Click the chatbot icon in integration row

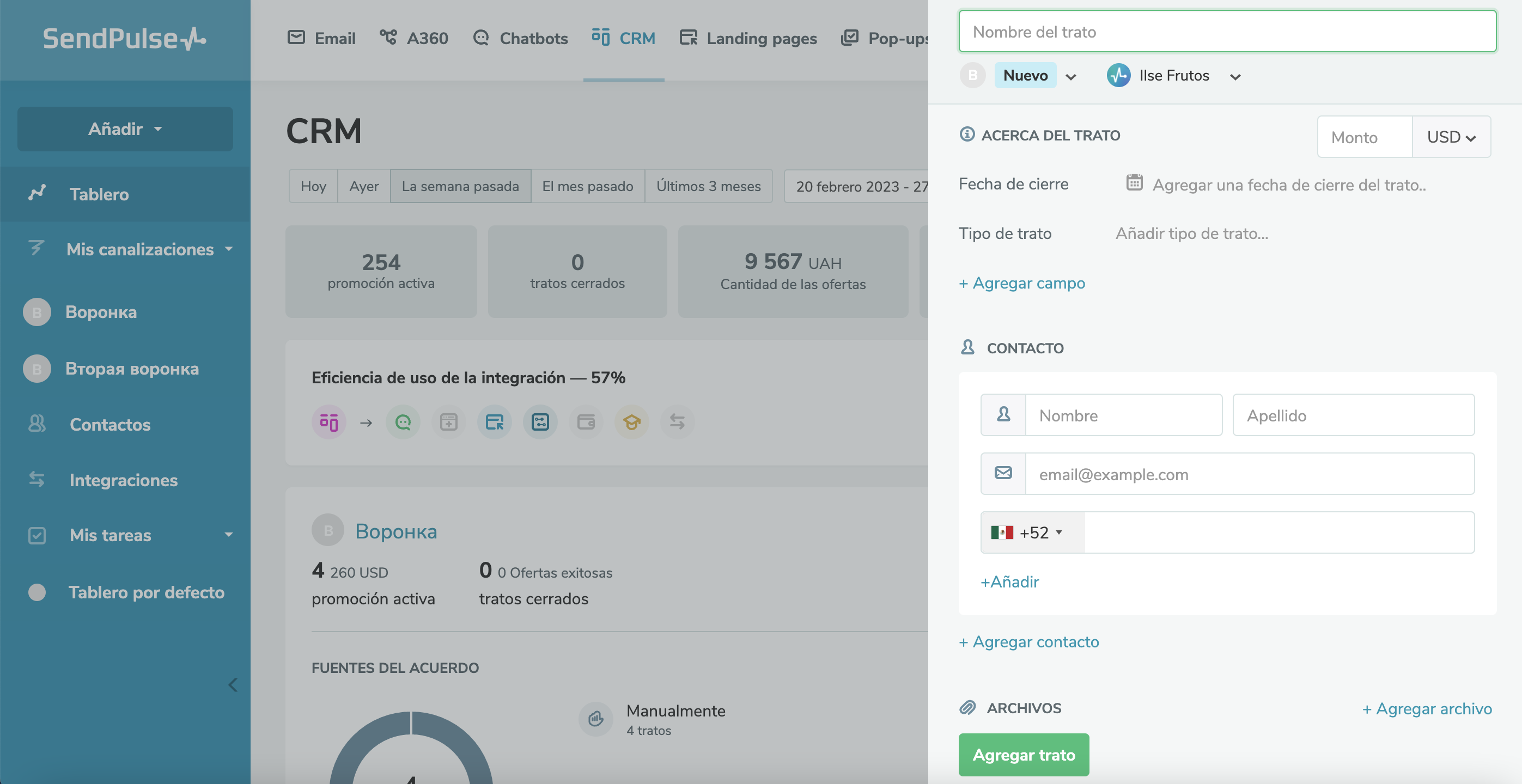[x=403, y=422]
